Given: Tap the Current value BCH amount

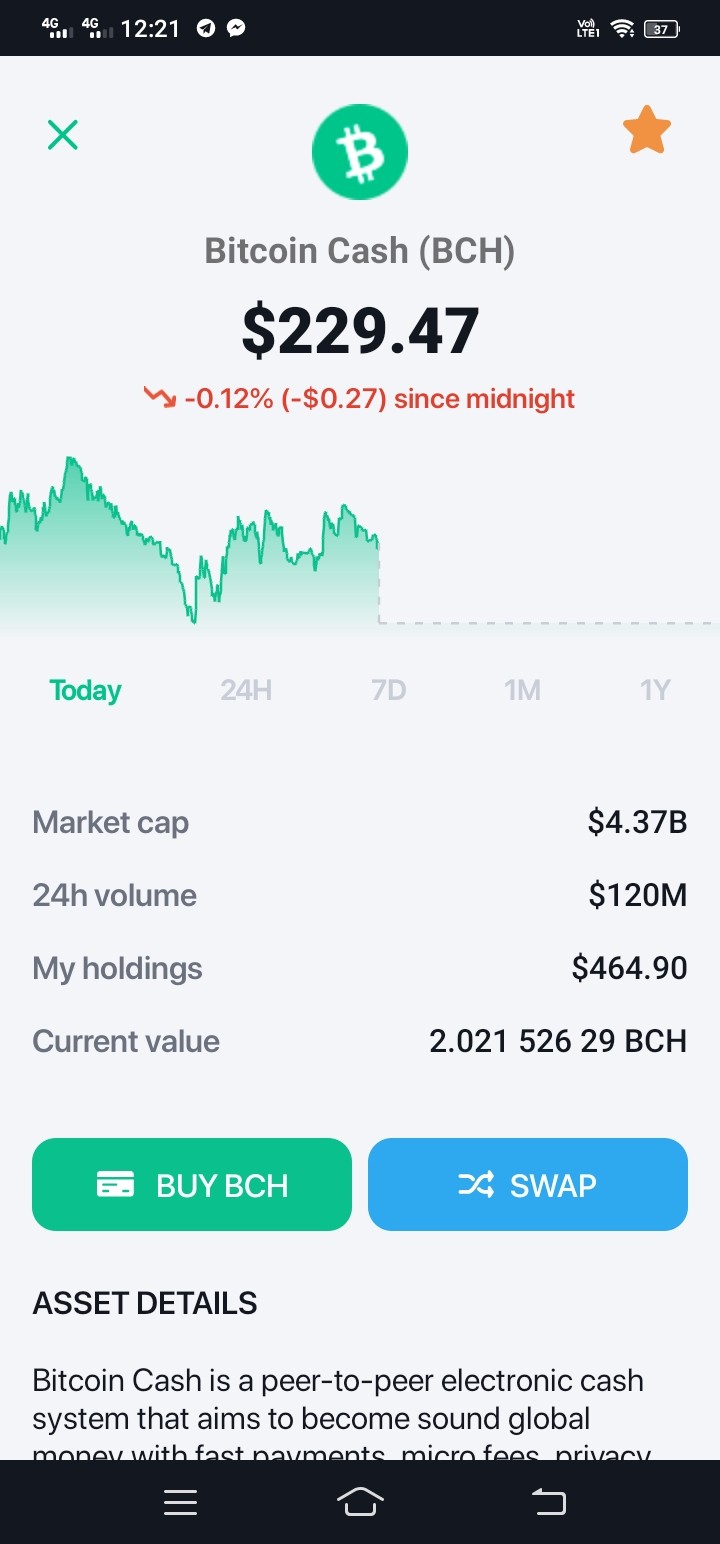Looking at the screenshot, I should [558, 1041].
